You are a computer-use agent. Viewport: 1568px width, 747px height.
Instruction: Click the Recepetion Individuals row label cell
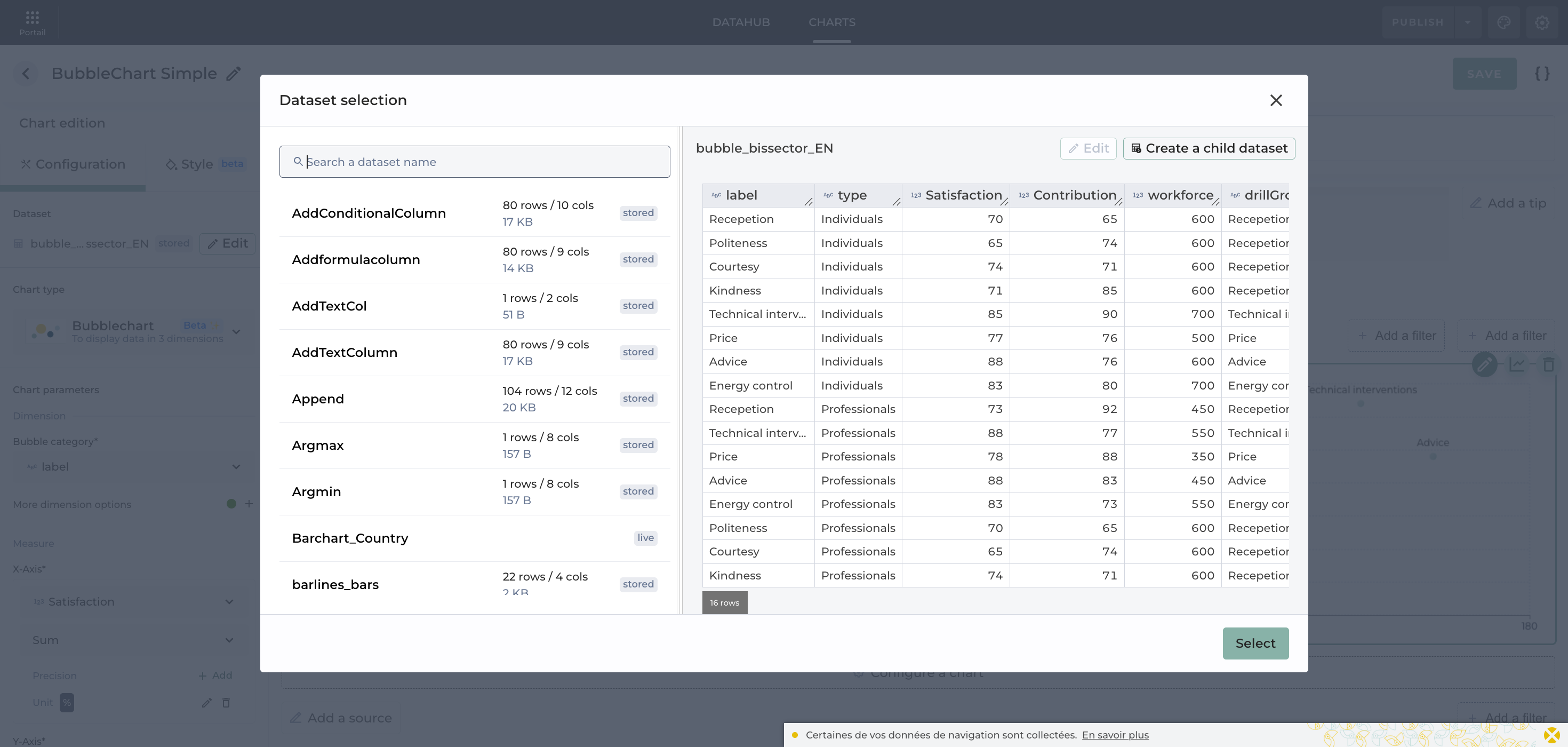coord(758,219)
